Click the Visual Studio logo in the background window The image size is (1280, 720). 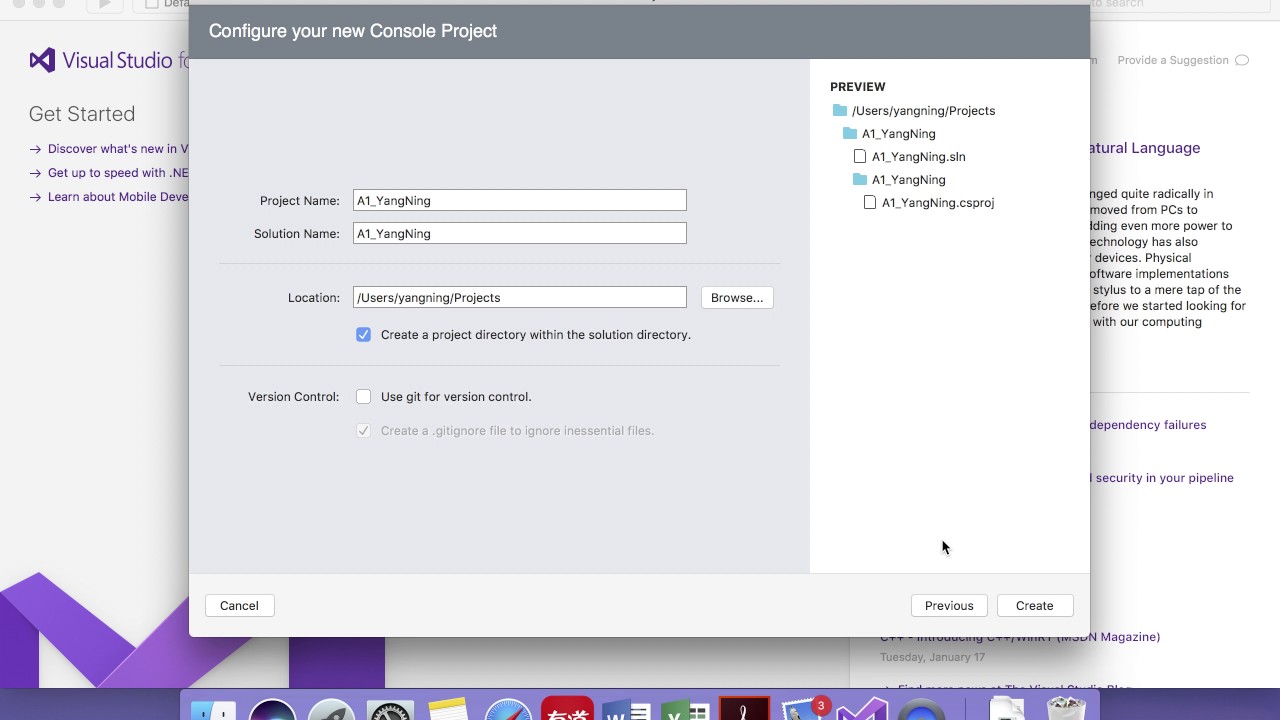42,60
